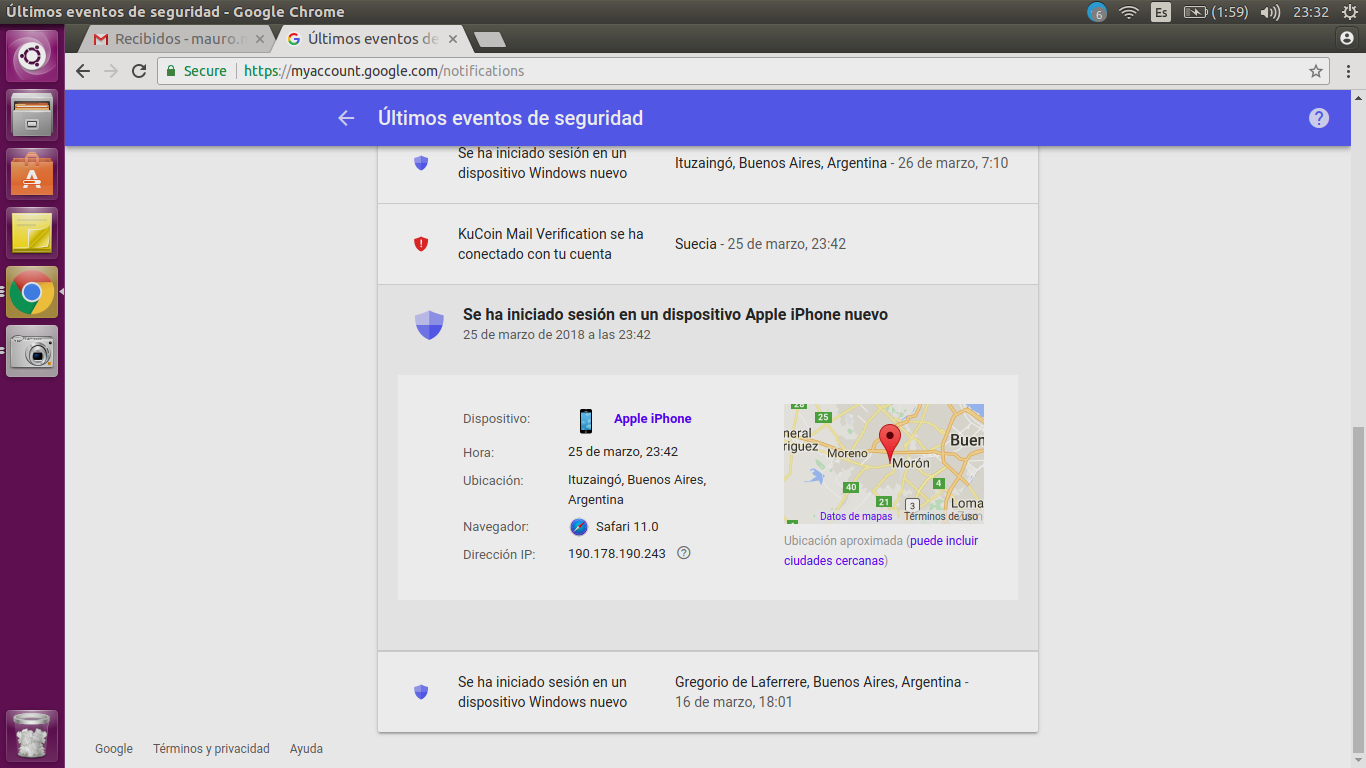The image size is (1366, 768).
Task: Click the address bar URL
Action: coord(385,71)
